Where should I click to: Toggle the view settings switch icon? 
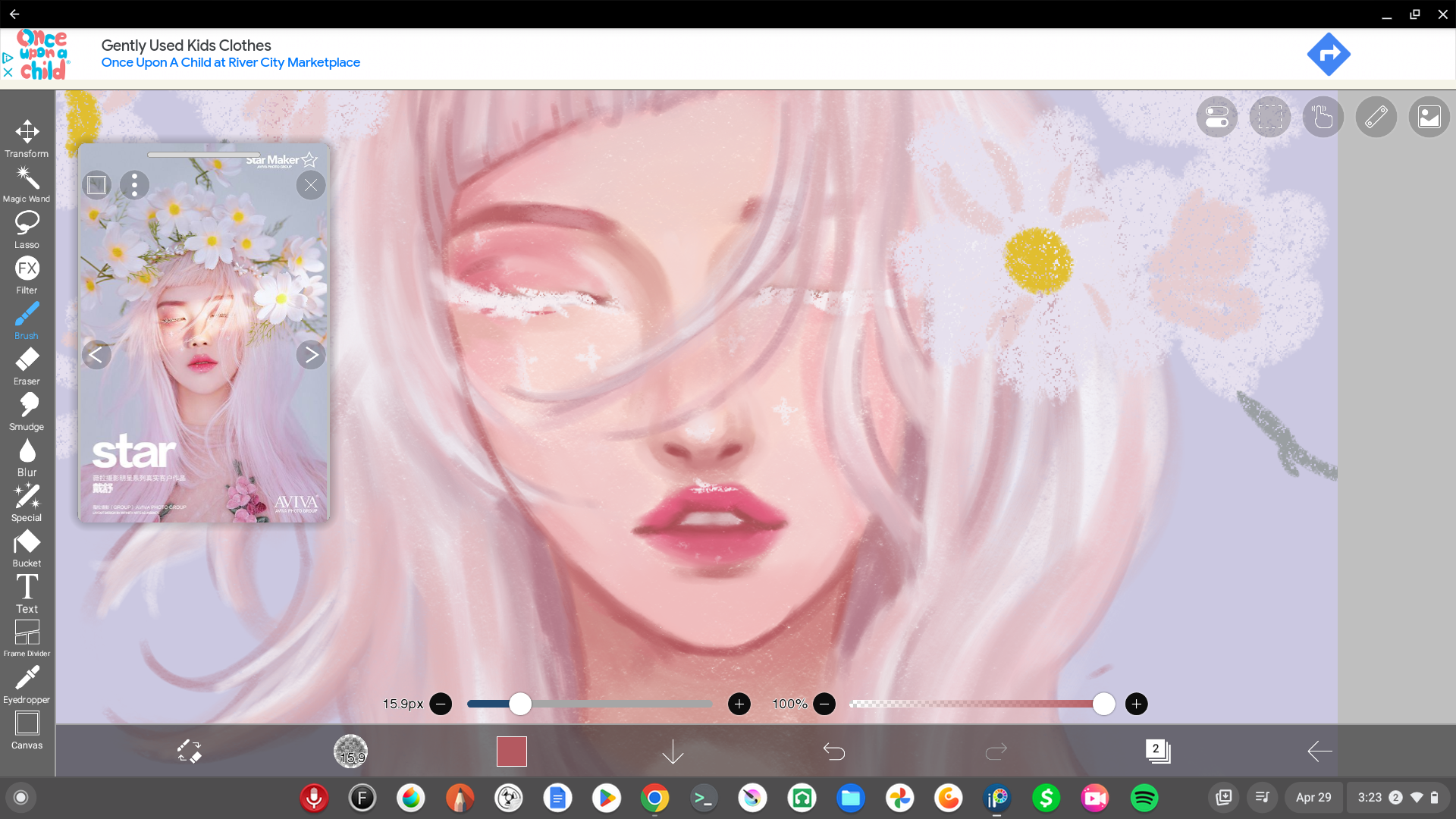[1216, 118]
